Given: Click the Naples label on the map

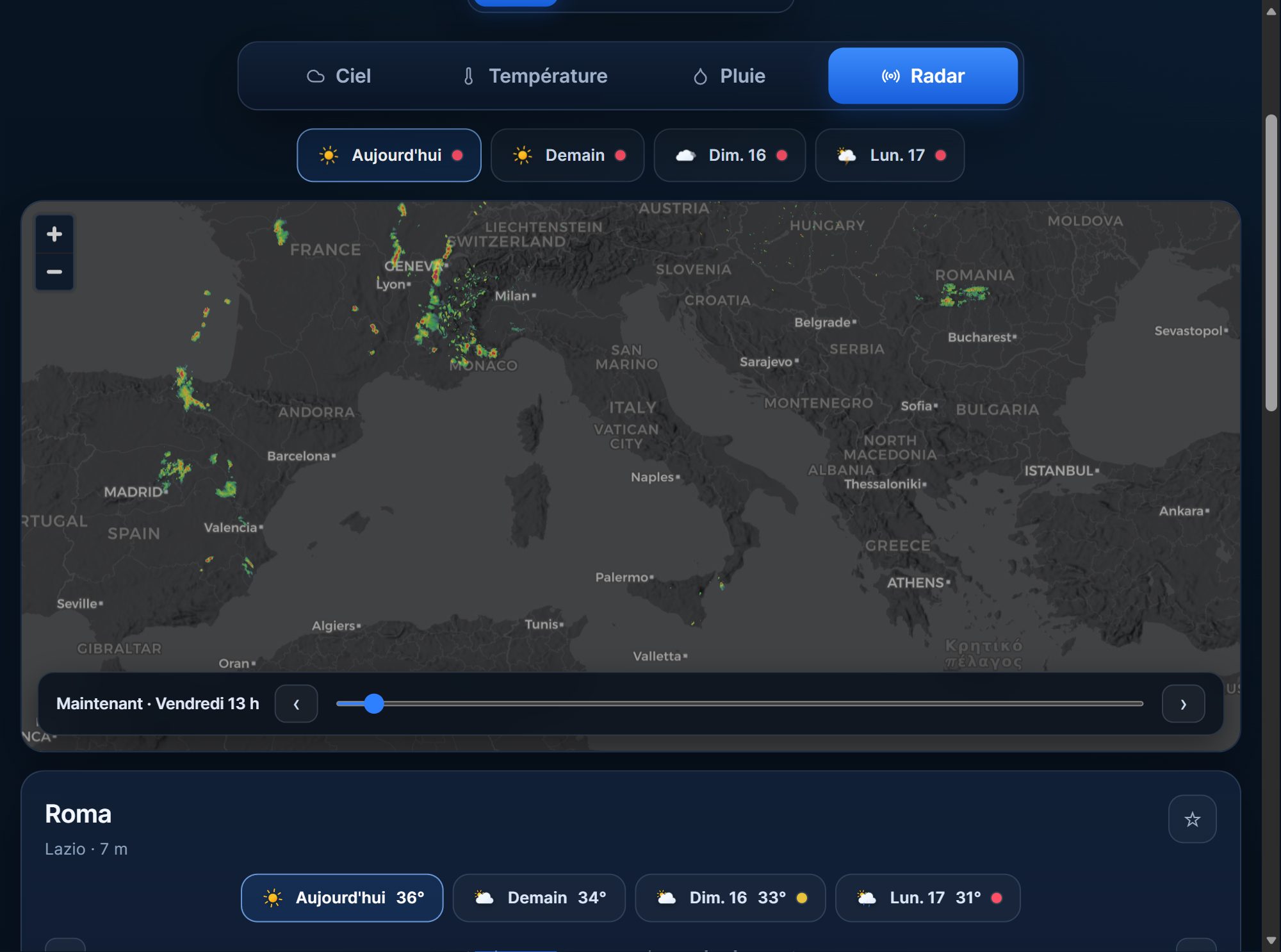Looking at the screenshot, I should click(653, 477).
